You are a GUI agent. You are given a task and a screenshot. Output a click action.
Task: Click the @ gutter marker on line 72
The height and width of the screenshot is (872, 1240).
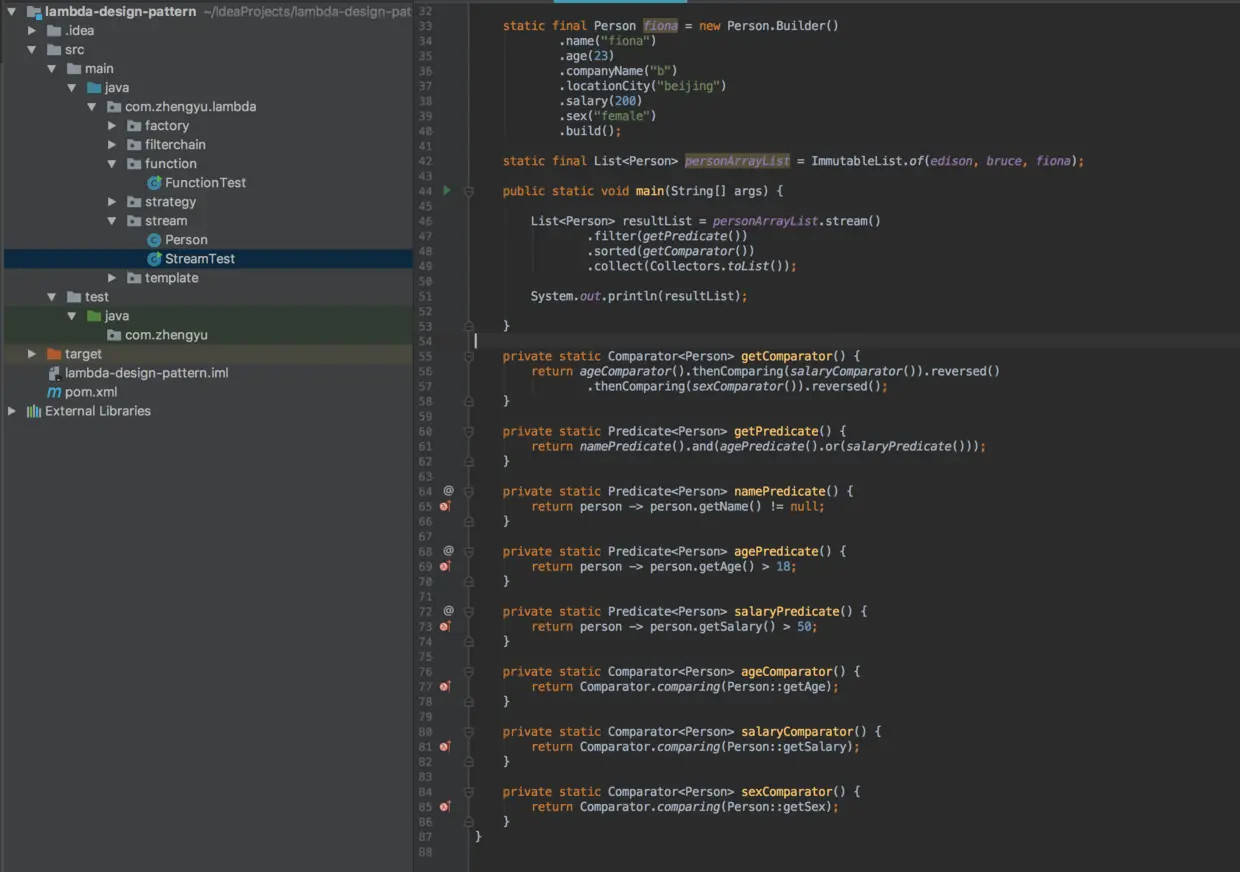[448, 611]
